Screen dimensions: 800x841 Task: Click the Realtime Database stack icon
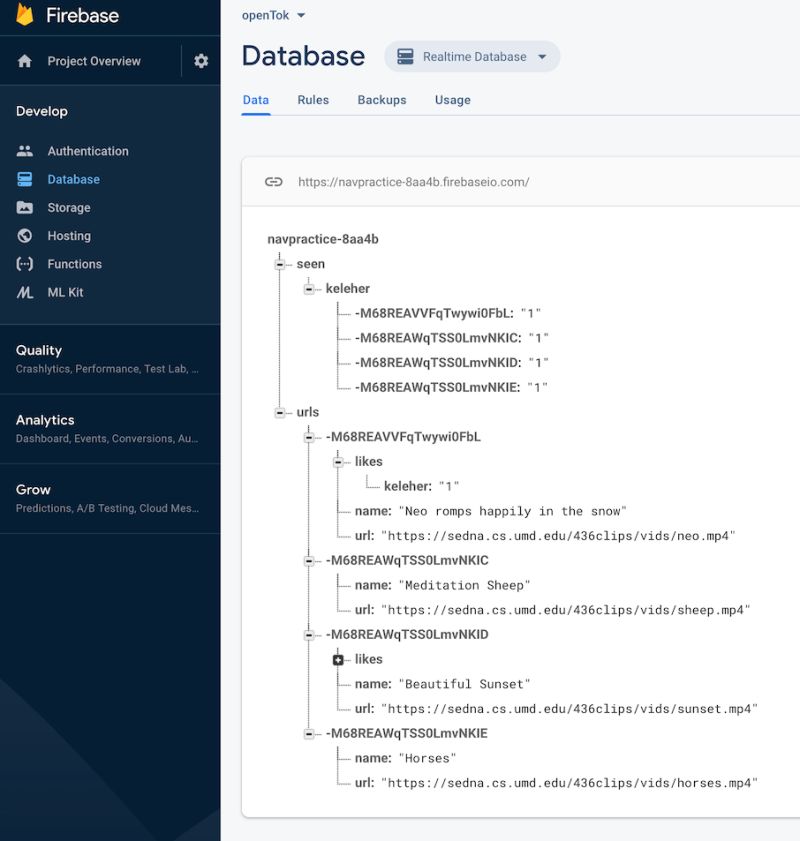pyautogui.click(x=405, y=56)
